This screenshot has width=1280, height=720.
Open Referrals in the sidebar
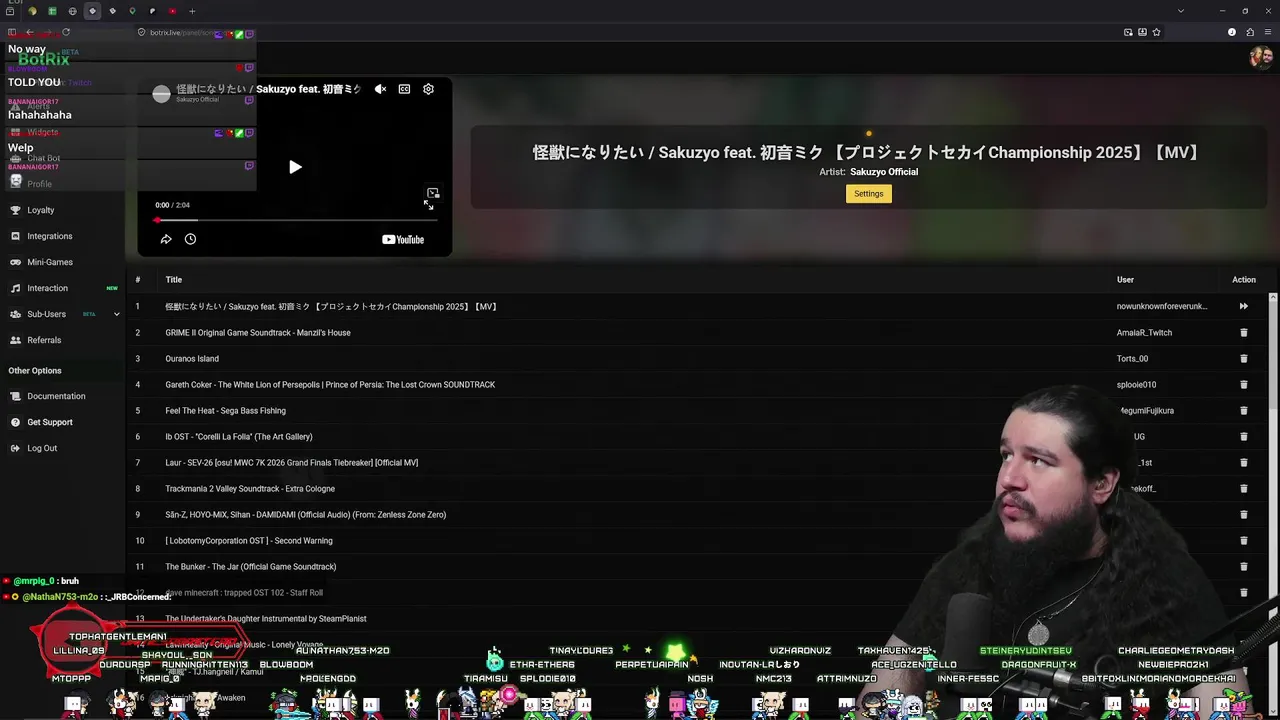[44, 340]
